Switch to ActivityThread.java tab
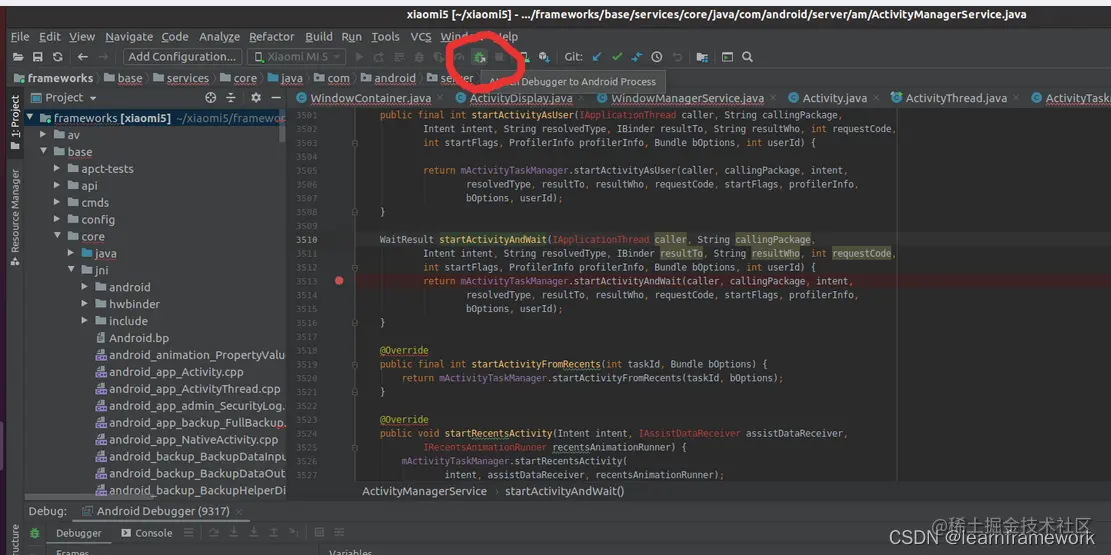 coord(956,98)
